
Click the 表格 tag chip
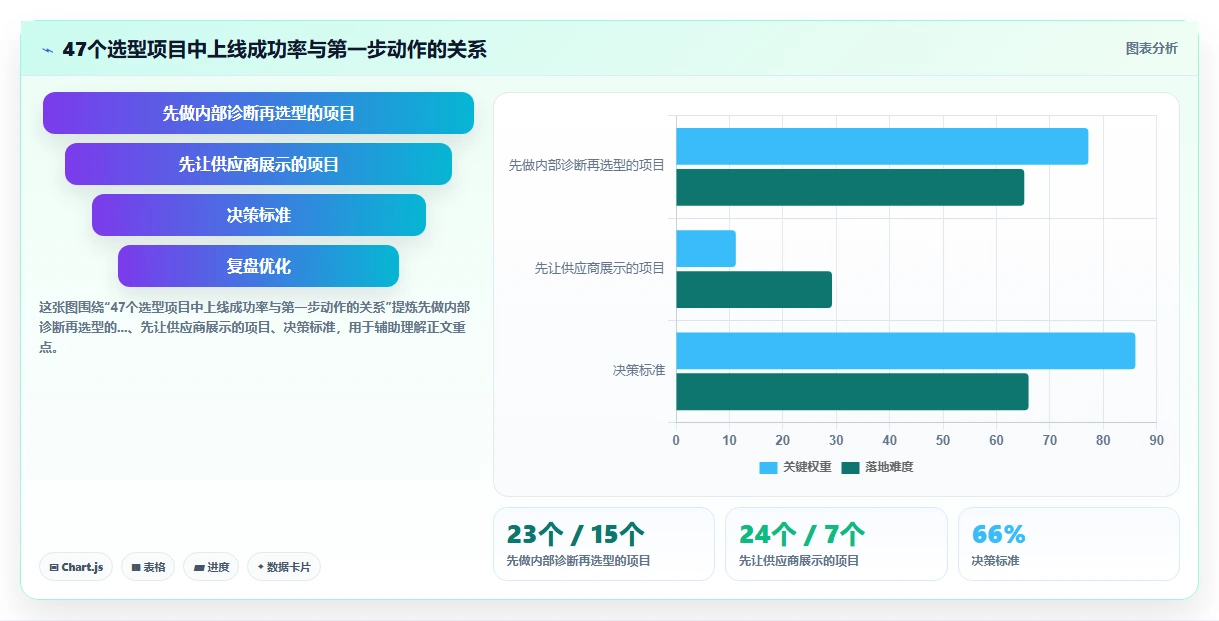coord(148,567)
